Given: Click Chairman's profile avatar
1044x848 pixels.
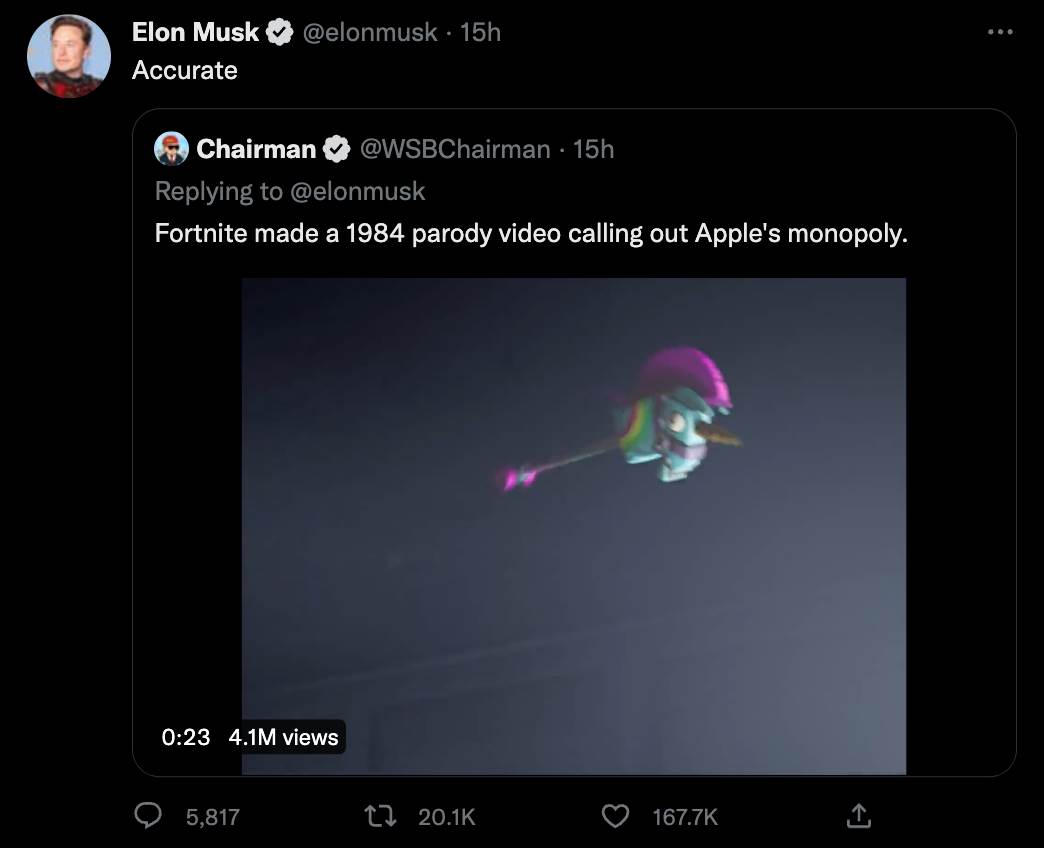Looking at the screenshot, I should click(x=172, y=149).
